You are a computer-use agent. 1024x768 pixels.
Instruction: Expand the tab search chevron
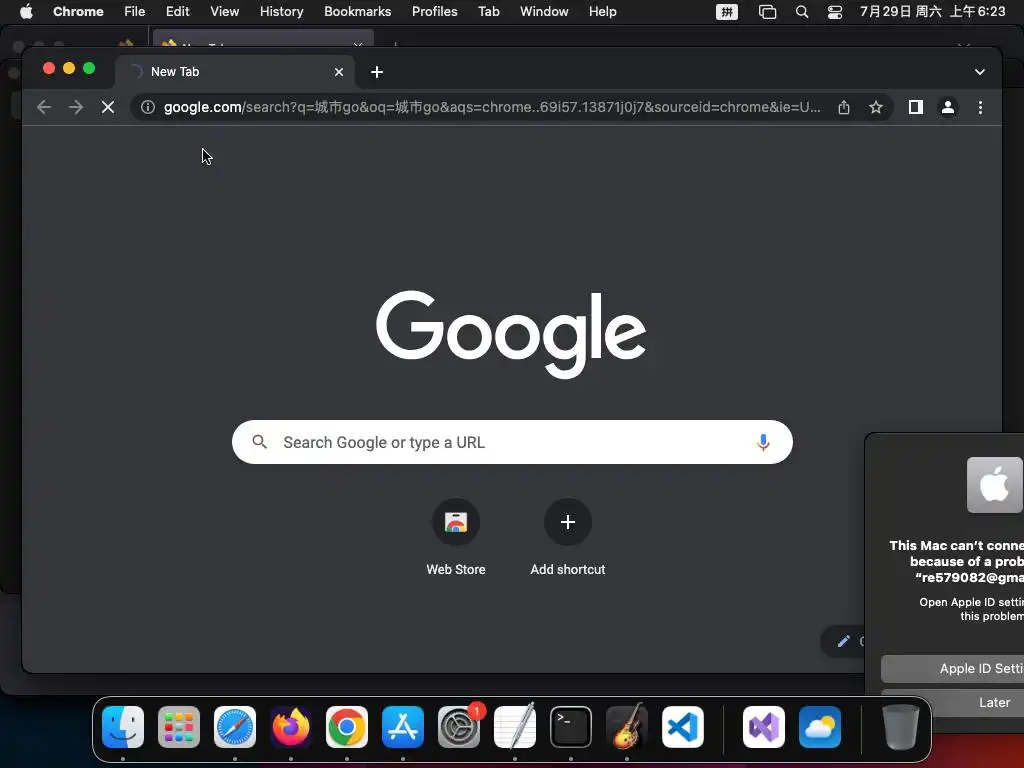[x=980, y=72]
